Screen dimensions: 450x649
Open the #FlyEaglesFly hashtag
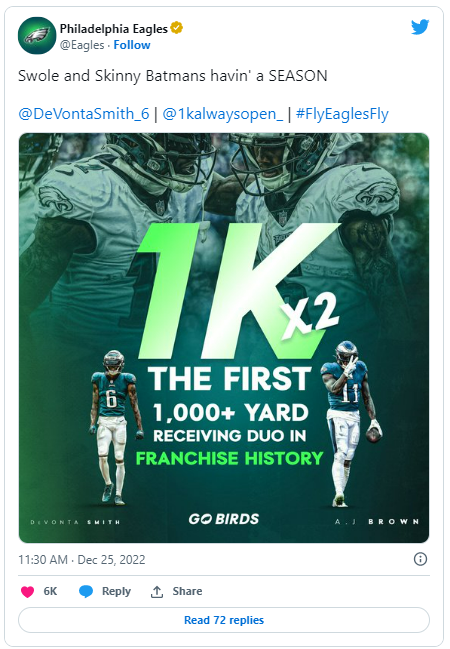pyautogui.click(x=342, y=114)
